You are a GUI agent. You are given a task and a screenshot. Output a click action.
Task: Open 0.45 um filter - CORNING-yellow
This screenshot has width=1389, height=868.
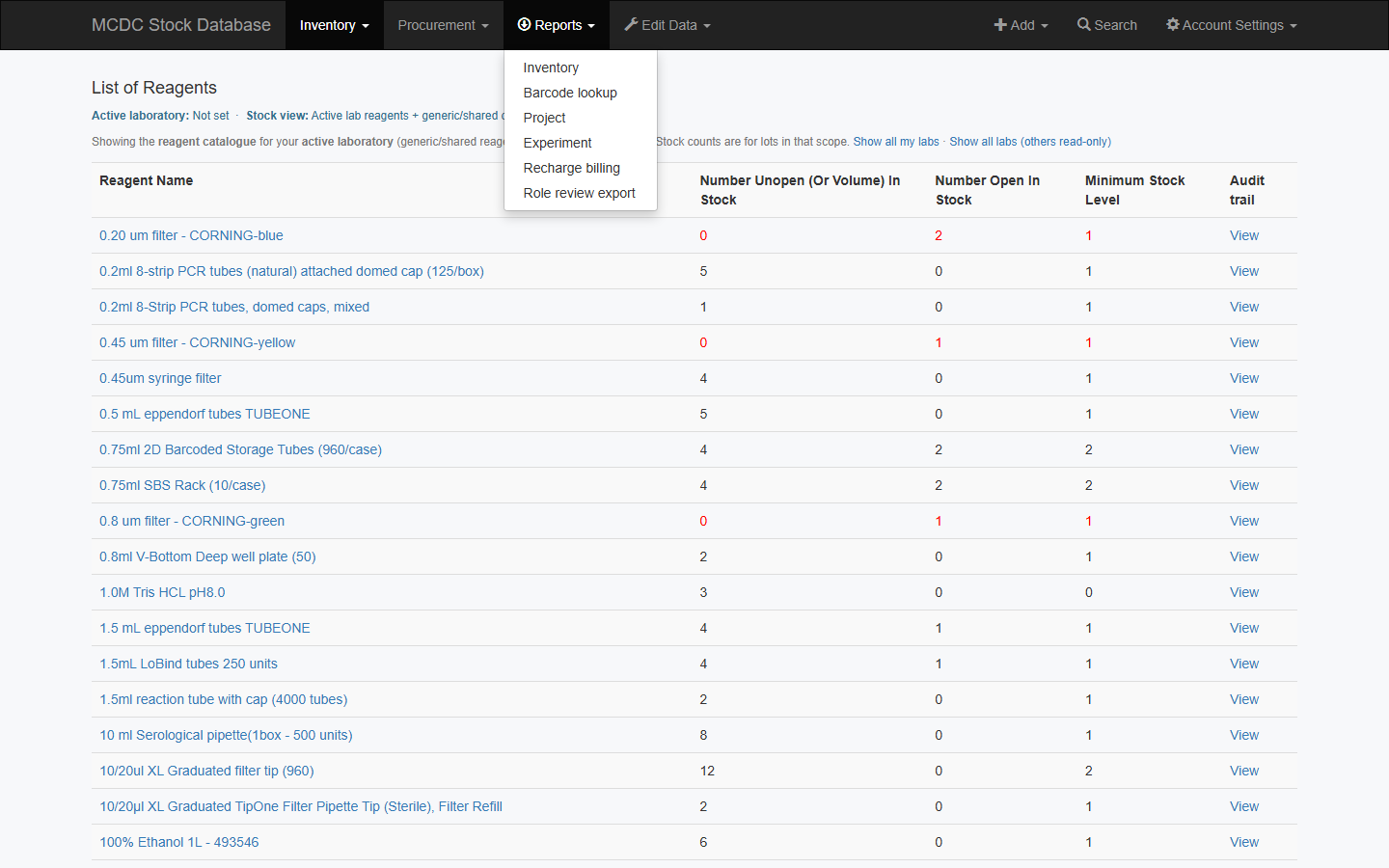(197, 342)
